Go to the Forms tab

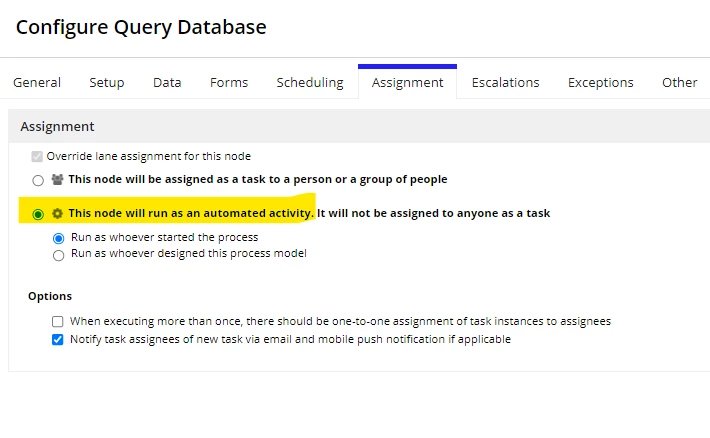click(229, 82)
